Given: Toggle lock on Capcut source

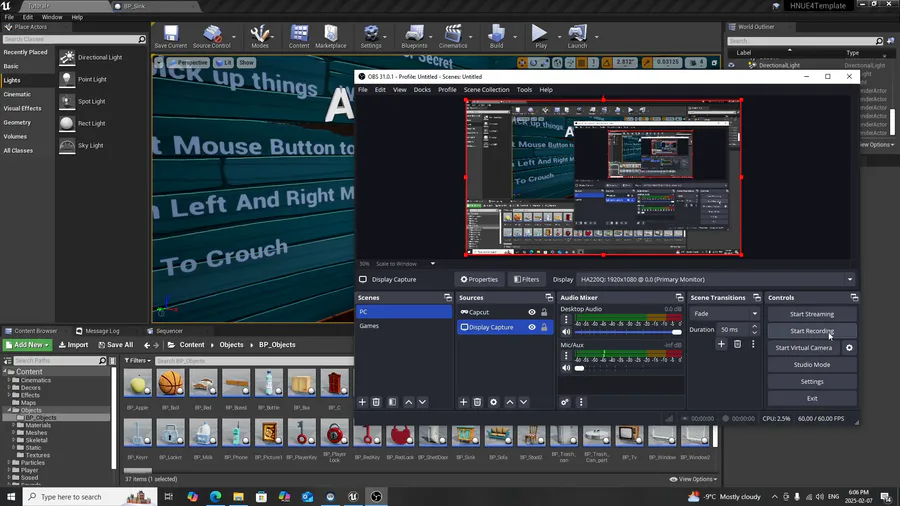Looking at the screenshot, I should click(544, 312).
